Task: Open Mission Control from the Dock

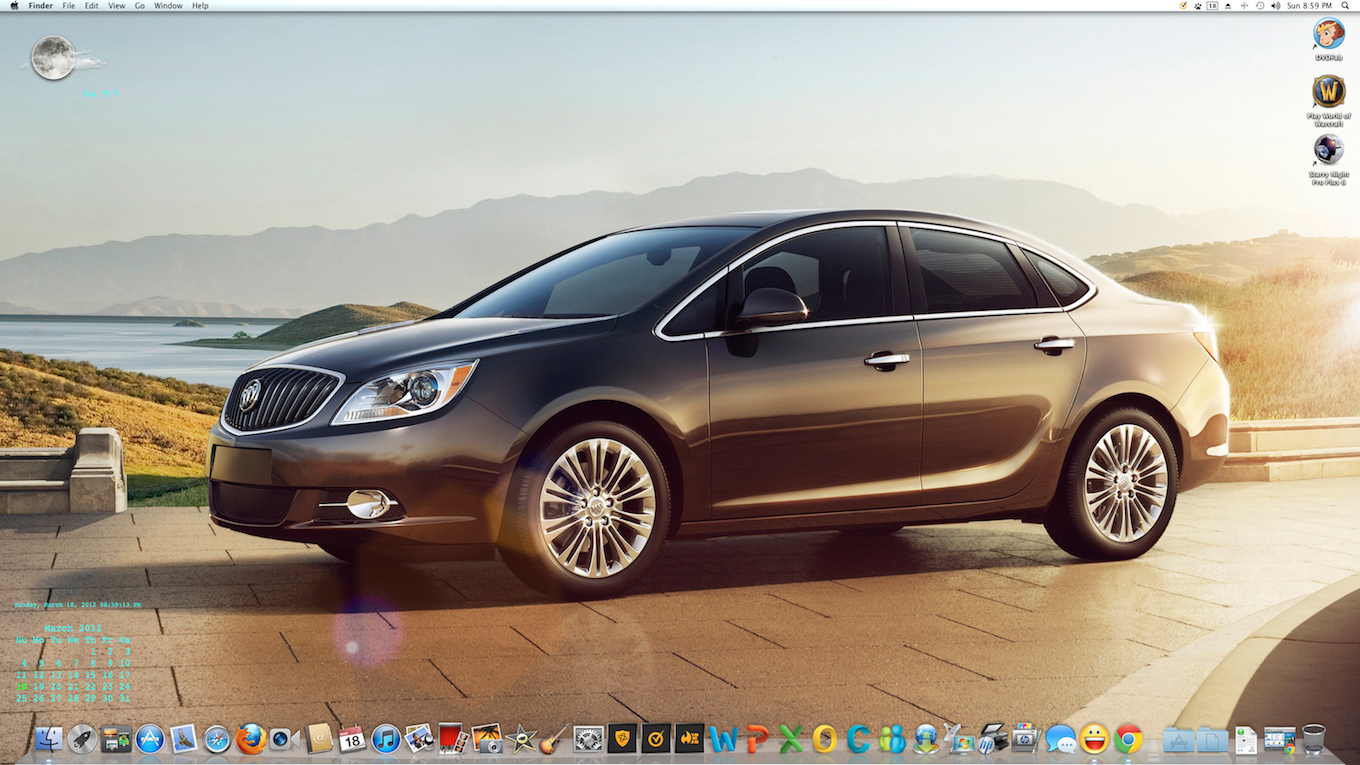Action: [116, 739]
